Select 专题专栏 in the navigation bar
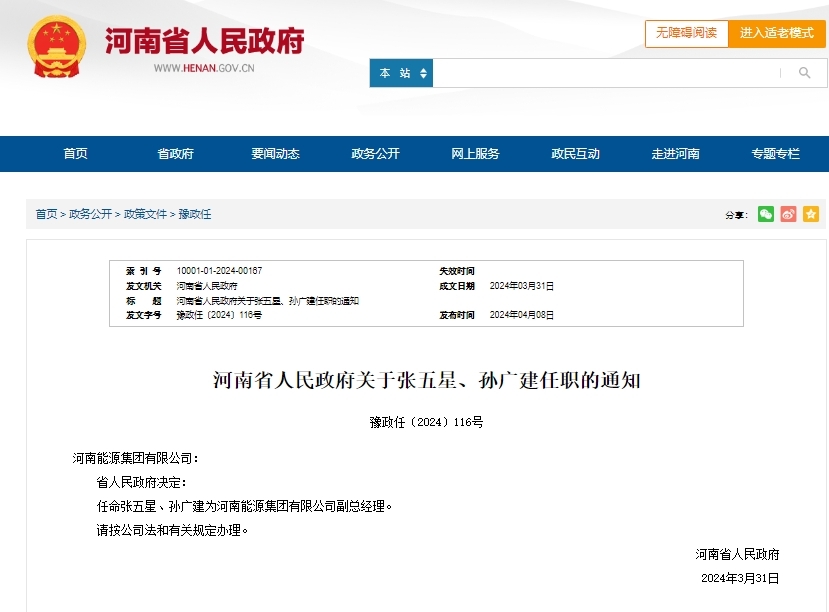This screenshot has width=829, height=612. pyautogui.click(x=775, y=154)
